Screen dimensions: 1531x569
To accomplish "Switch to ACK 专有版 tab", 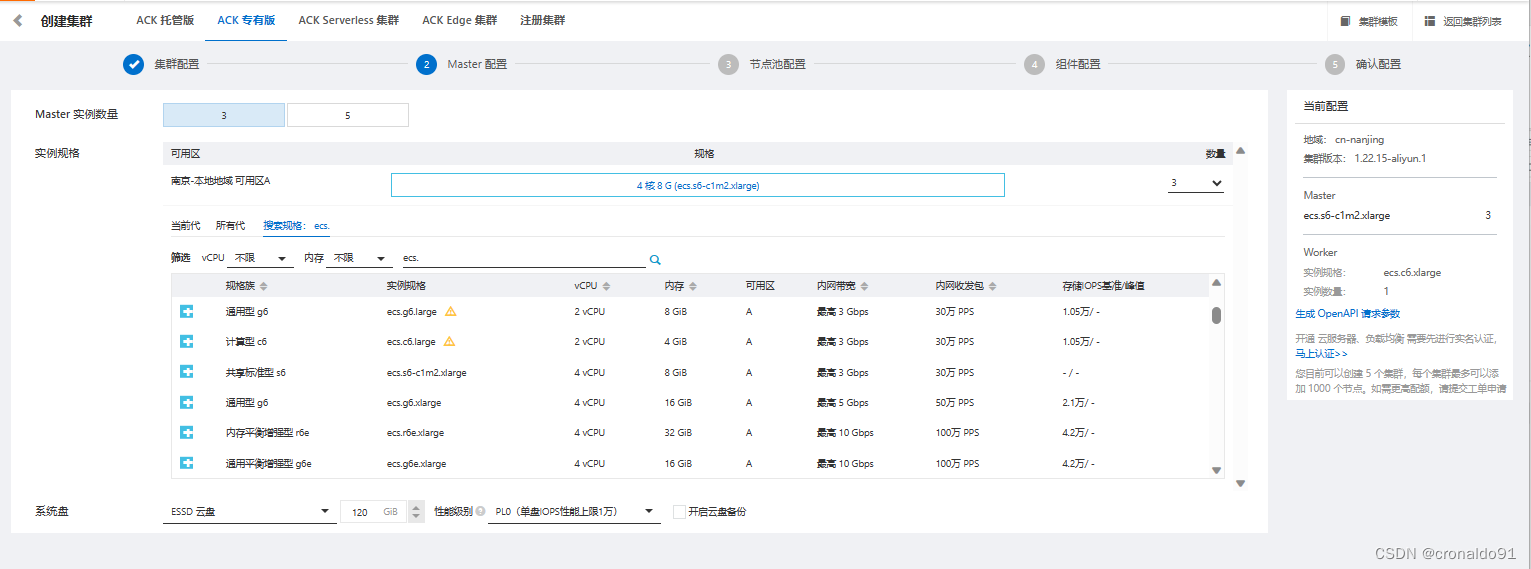I will (x=246, y=20).
